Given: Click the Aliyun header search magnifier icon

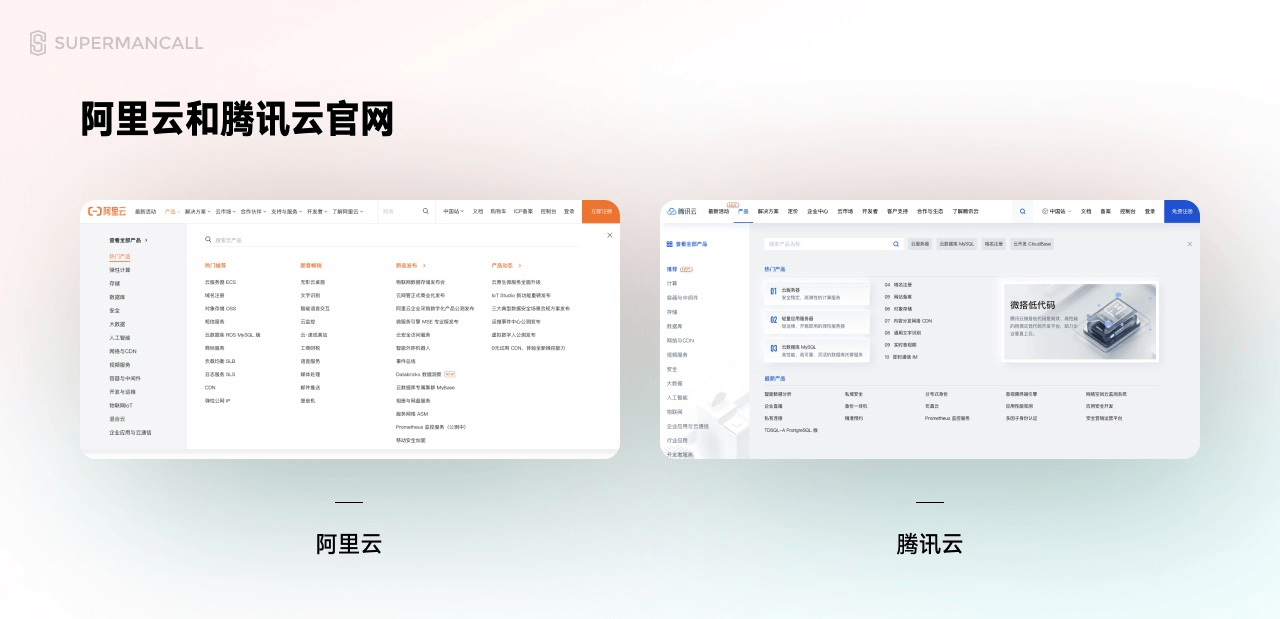Looking at the screenshot, I should point(425,211).
